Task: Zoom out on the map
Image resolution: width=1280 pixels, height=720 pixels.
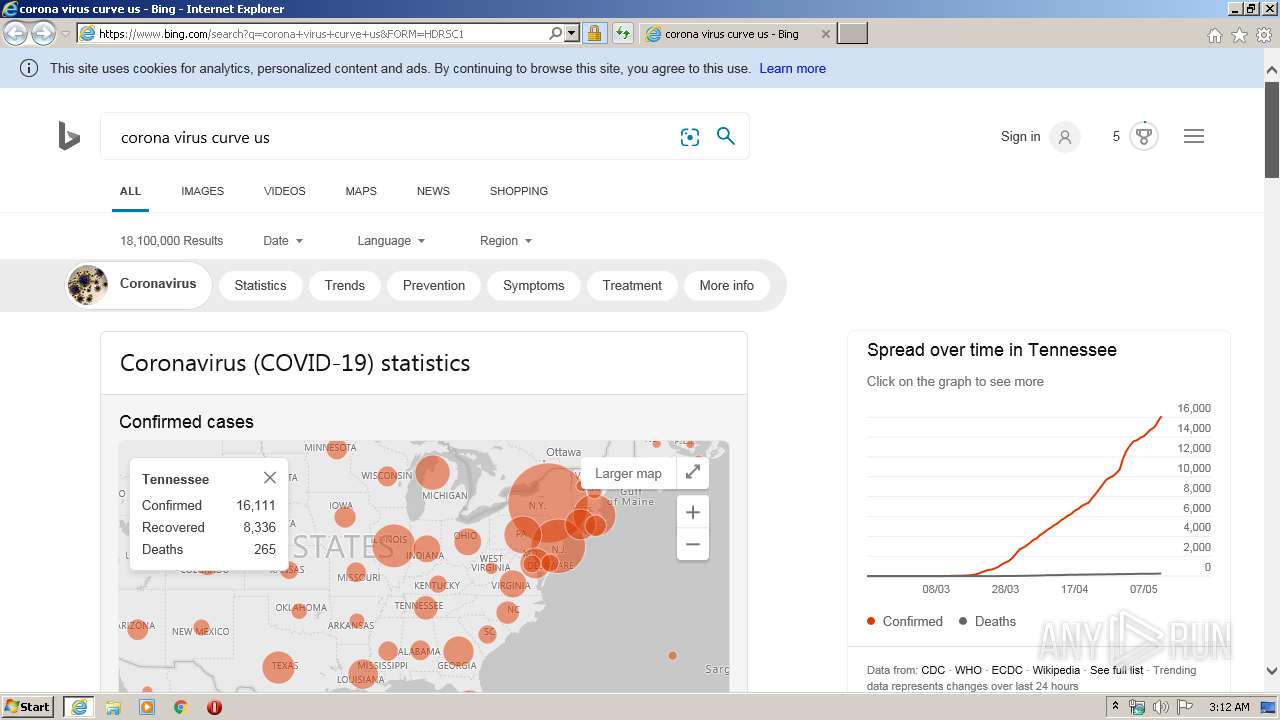Action: 692,545
